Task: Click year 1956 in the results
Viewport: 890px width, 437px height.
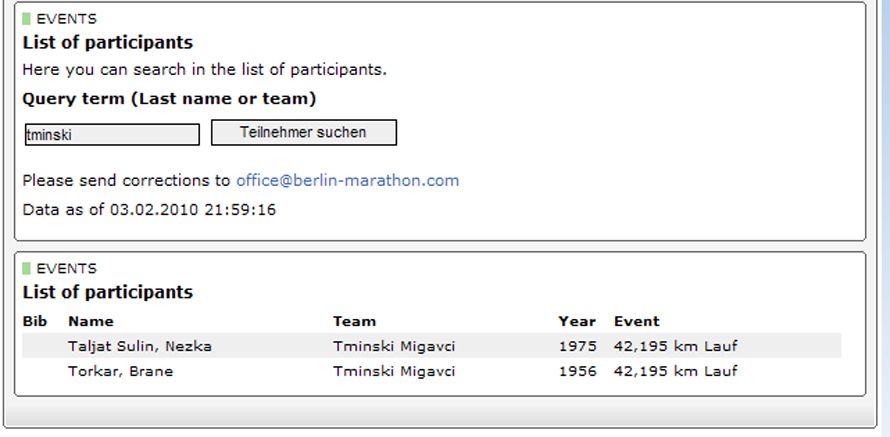Action: [x=577, y=371]
